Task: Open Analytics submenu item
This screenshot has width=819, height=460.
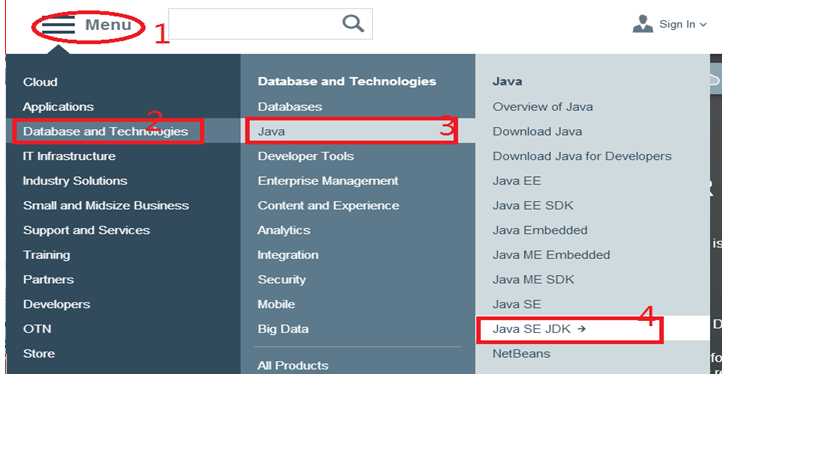Action: 284,230
